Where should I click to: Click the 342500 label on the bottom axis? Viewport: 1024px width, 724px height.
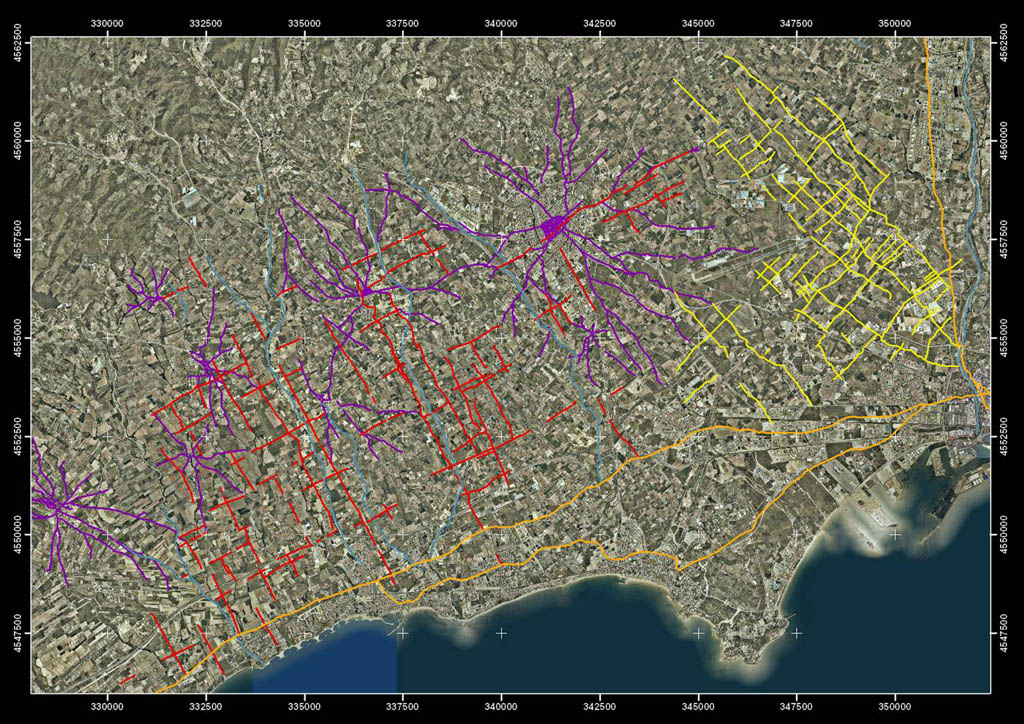(x=600, y=705)
